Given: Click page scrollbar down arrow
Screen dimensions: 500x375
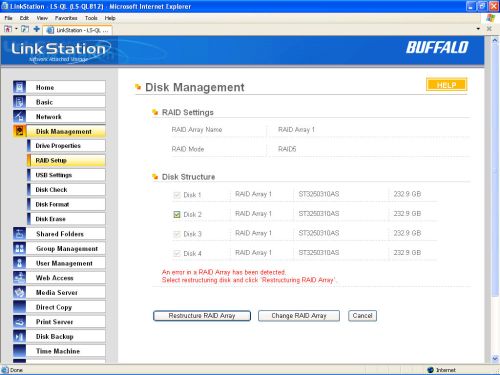Looking at the screenshot, I should [x=495, y=359].
